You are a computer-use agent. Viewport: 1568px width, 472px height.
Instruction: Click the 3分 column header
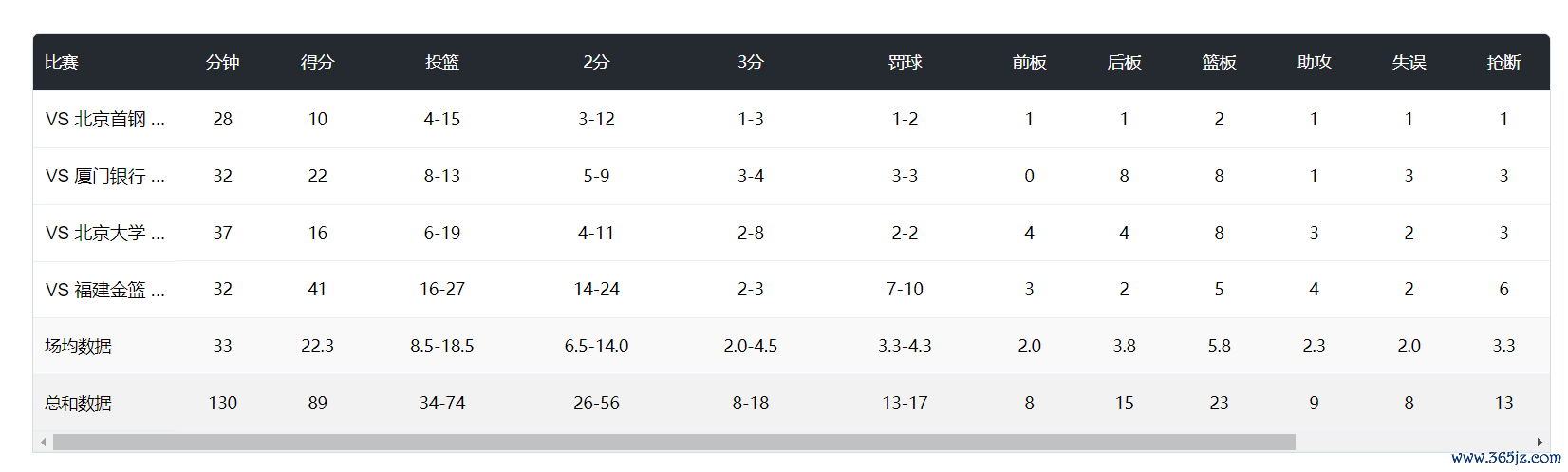751,63
